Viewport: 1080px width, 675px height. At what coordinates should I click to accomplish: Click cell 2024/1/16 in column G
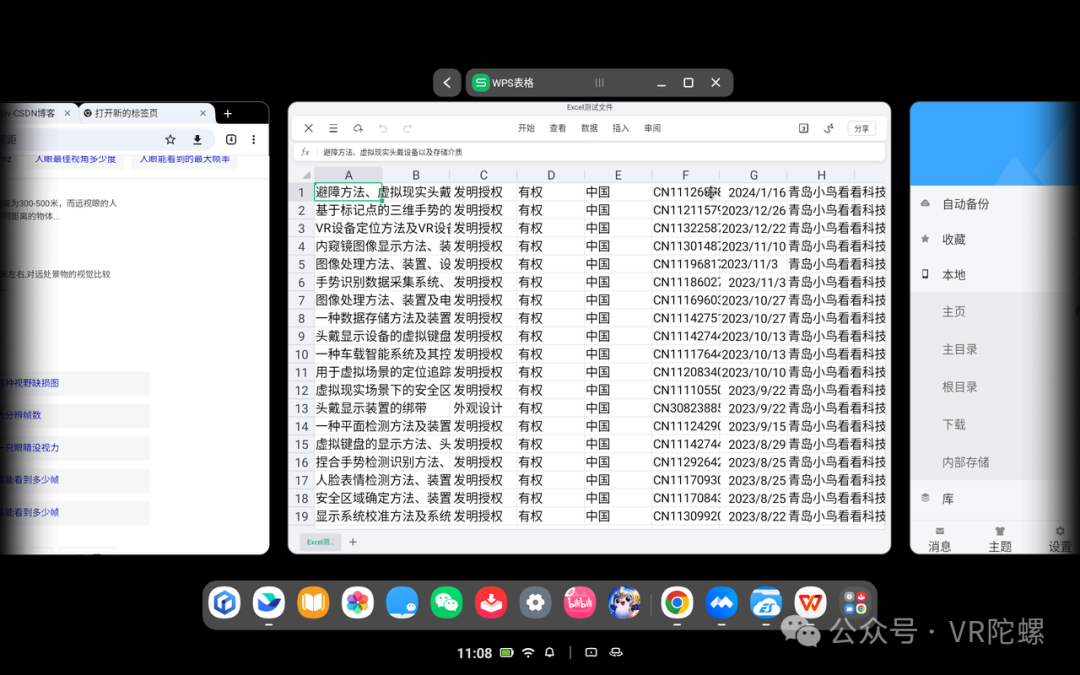pos(754,192)
